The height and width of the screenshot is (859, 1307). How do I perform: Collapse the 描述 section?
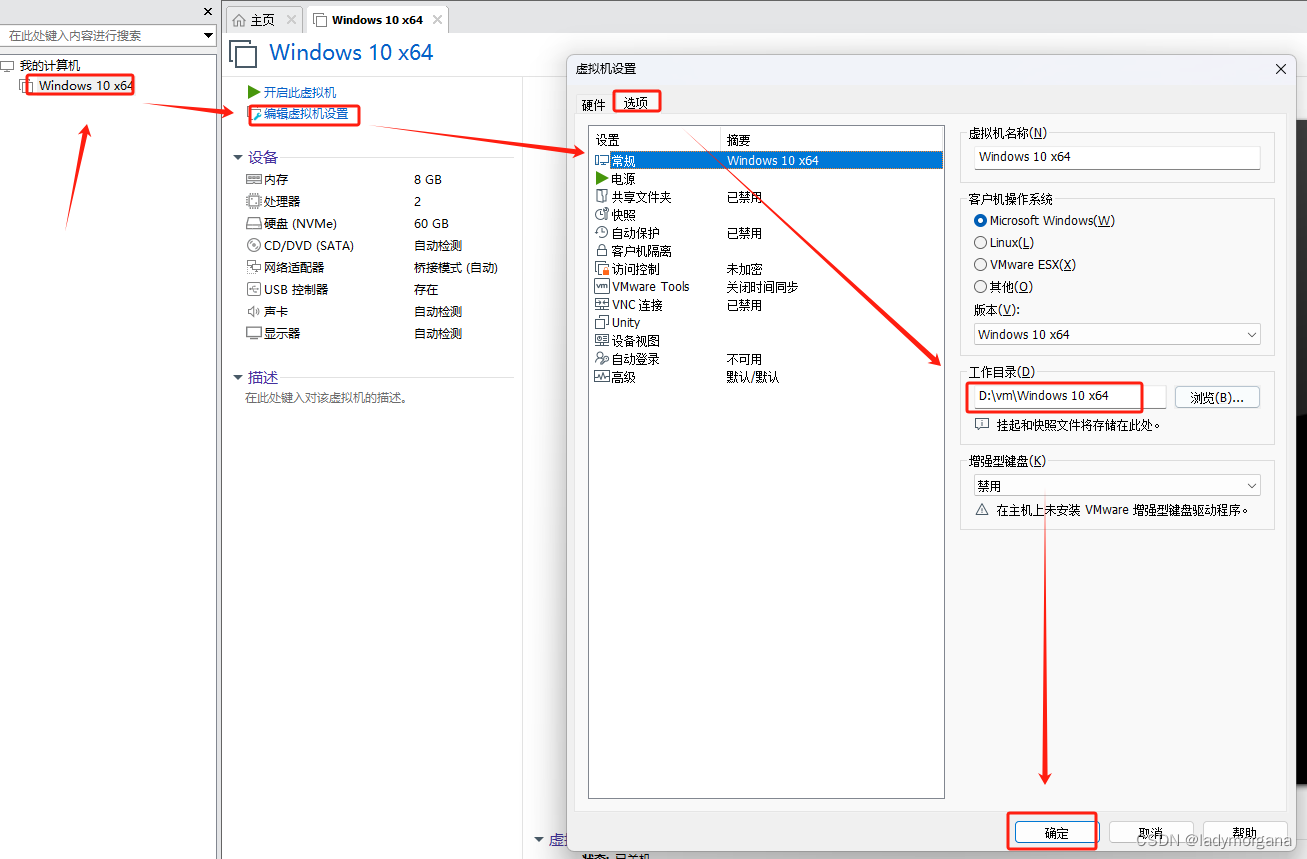point(237,378)
